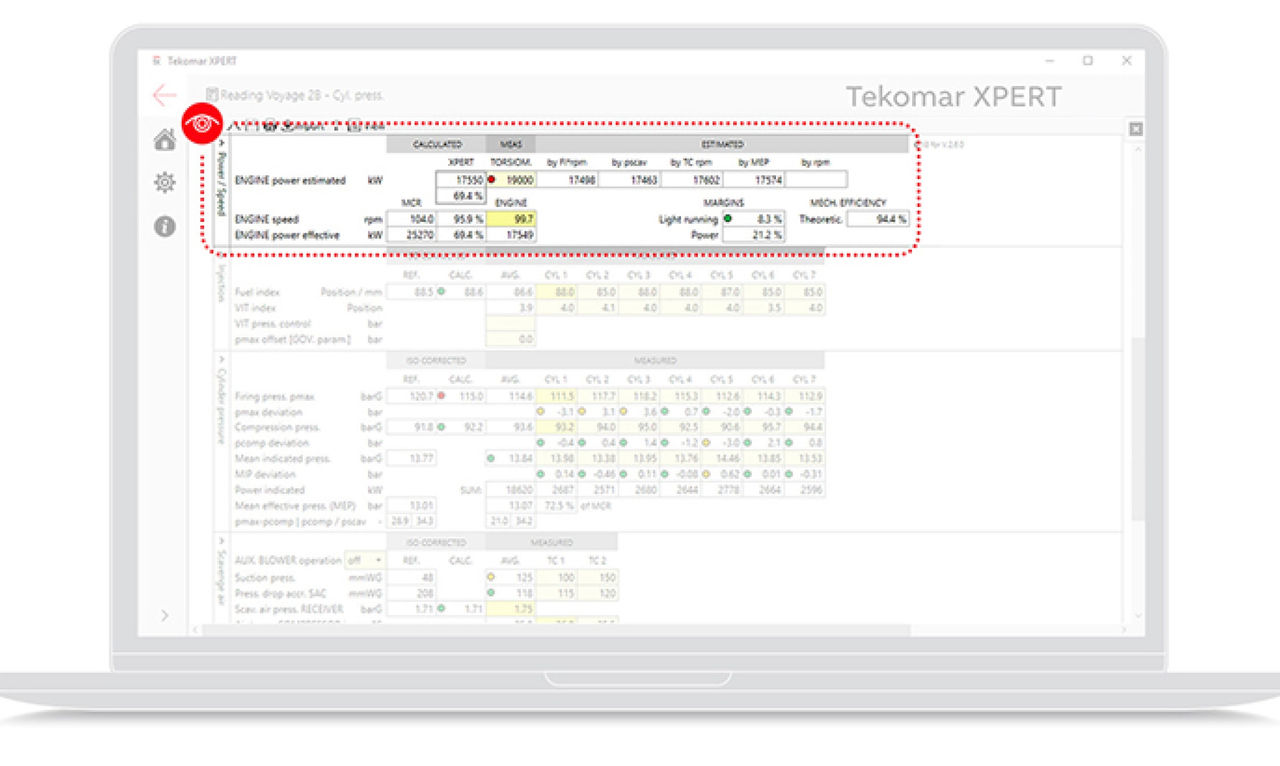Collapse the Cylinder pressure section

(221, 357)
